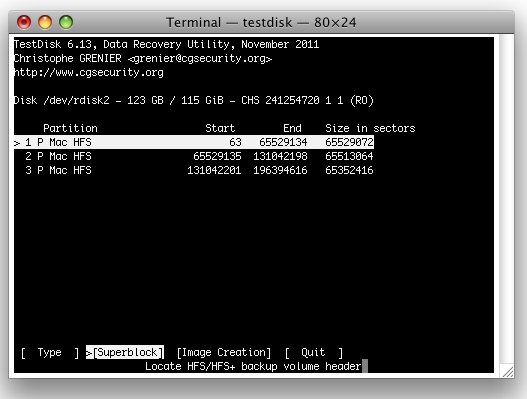Viewport: 527px width, 399px height.
Task: Click the cgsecurity.org URL text
Action: 88,73
